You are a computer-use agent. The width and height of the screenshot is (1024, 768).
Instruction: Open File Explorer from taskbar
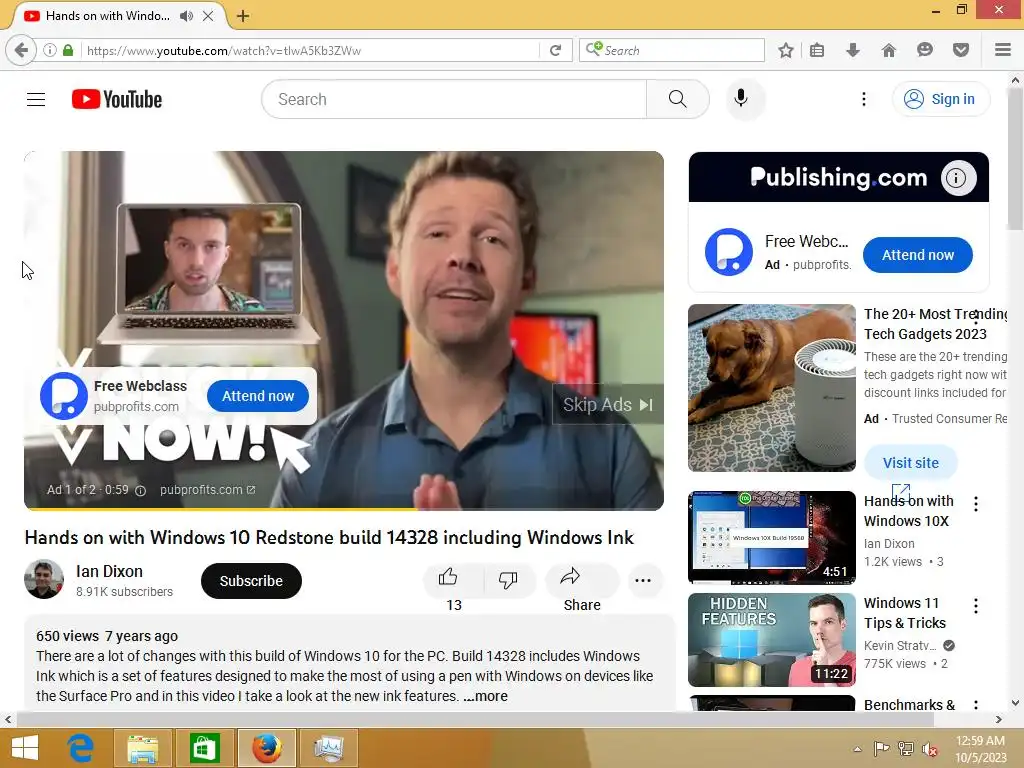coord(142,748)
